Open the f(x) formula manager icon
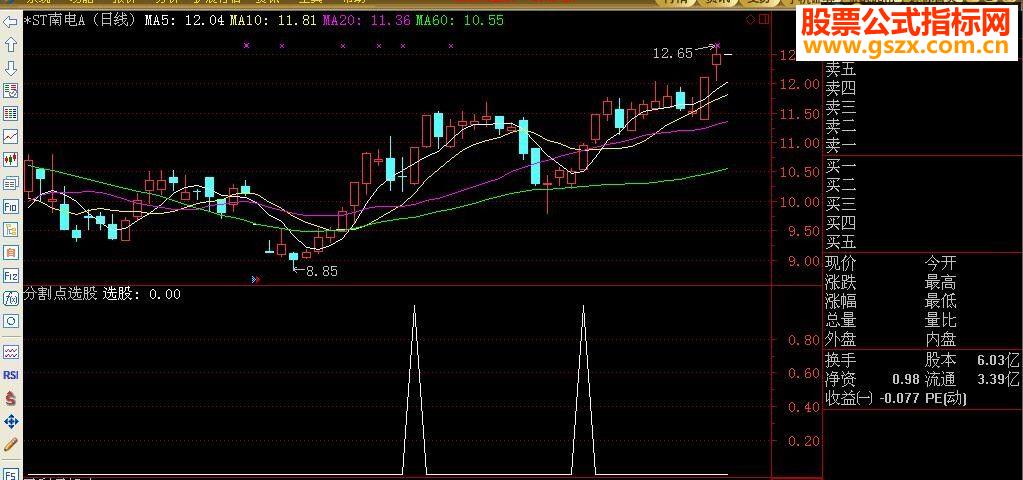 pyautogui.click(x=10, y=298)
